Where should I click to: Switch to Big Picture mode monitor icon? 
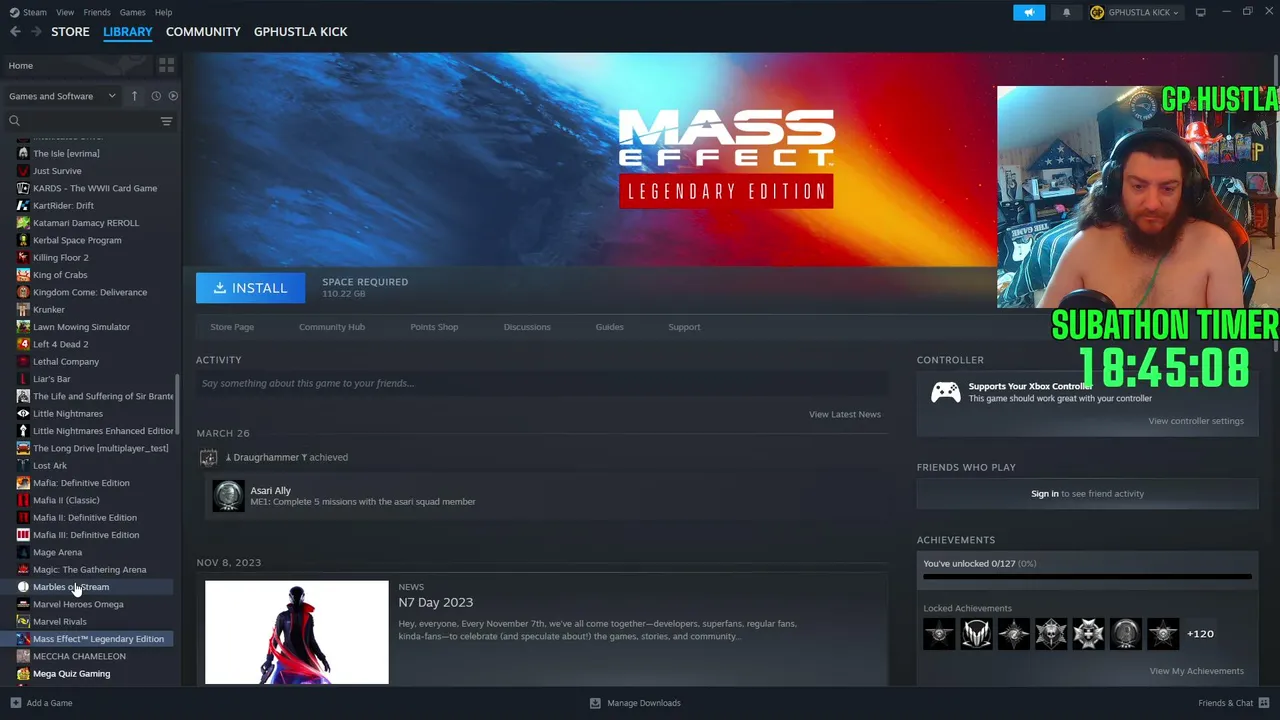[x=1200, y=12]
